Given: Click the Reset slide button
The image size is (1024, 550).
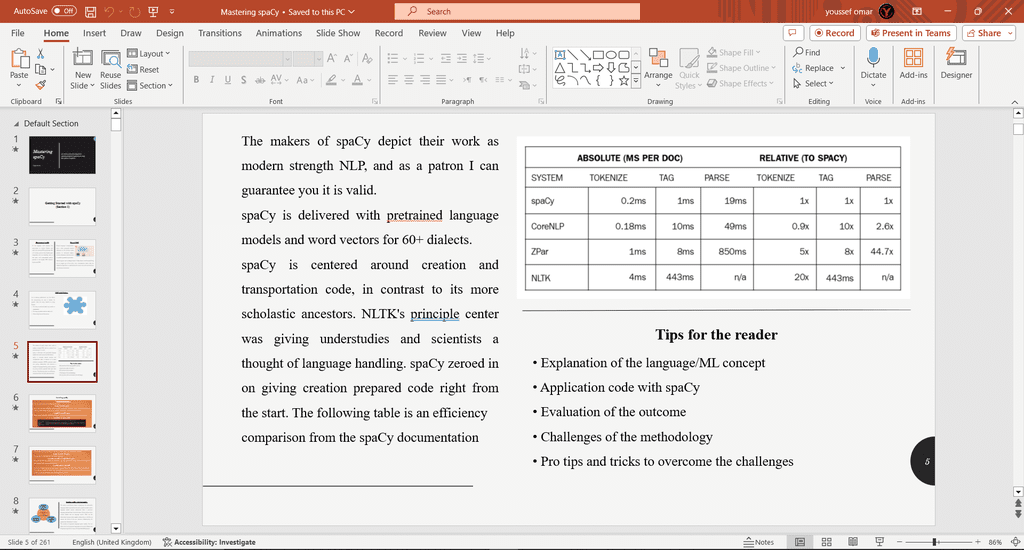Looking at the screenshot, I should (x=143, y=69).
